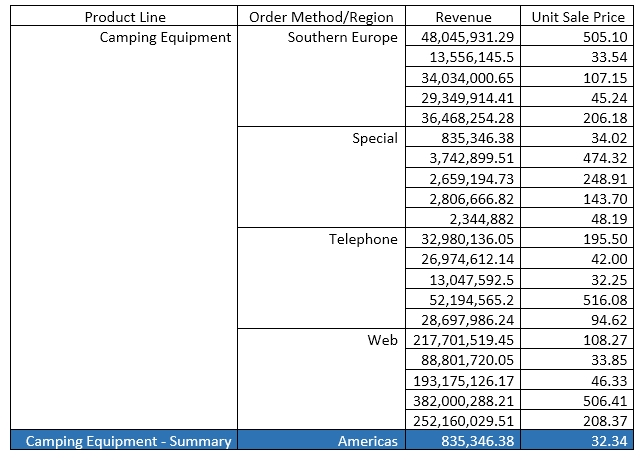This screenshot has width=644, height=460.
Task: Click the Southern Europe group cell
Action: 342,37
